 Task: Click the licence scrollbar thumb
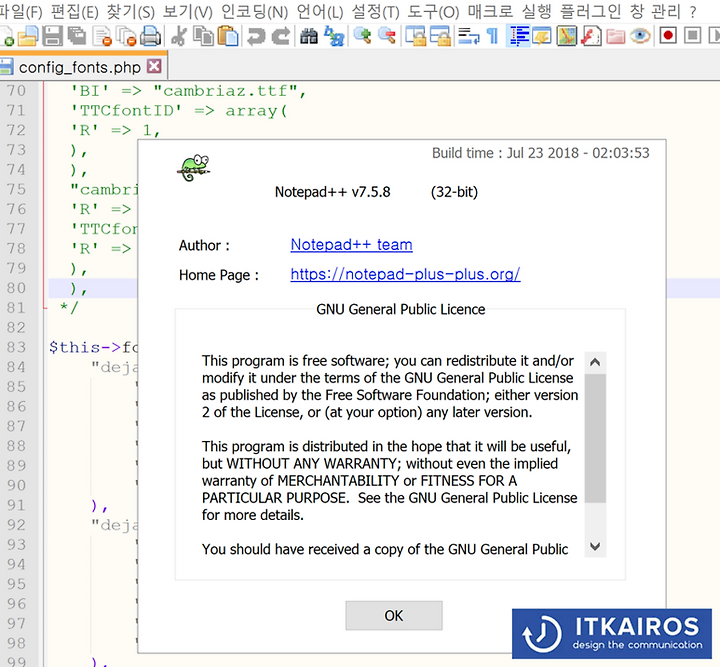click(595, 438)
